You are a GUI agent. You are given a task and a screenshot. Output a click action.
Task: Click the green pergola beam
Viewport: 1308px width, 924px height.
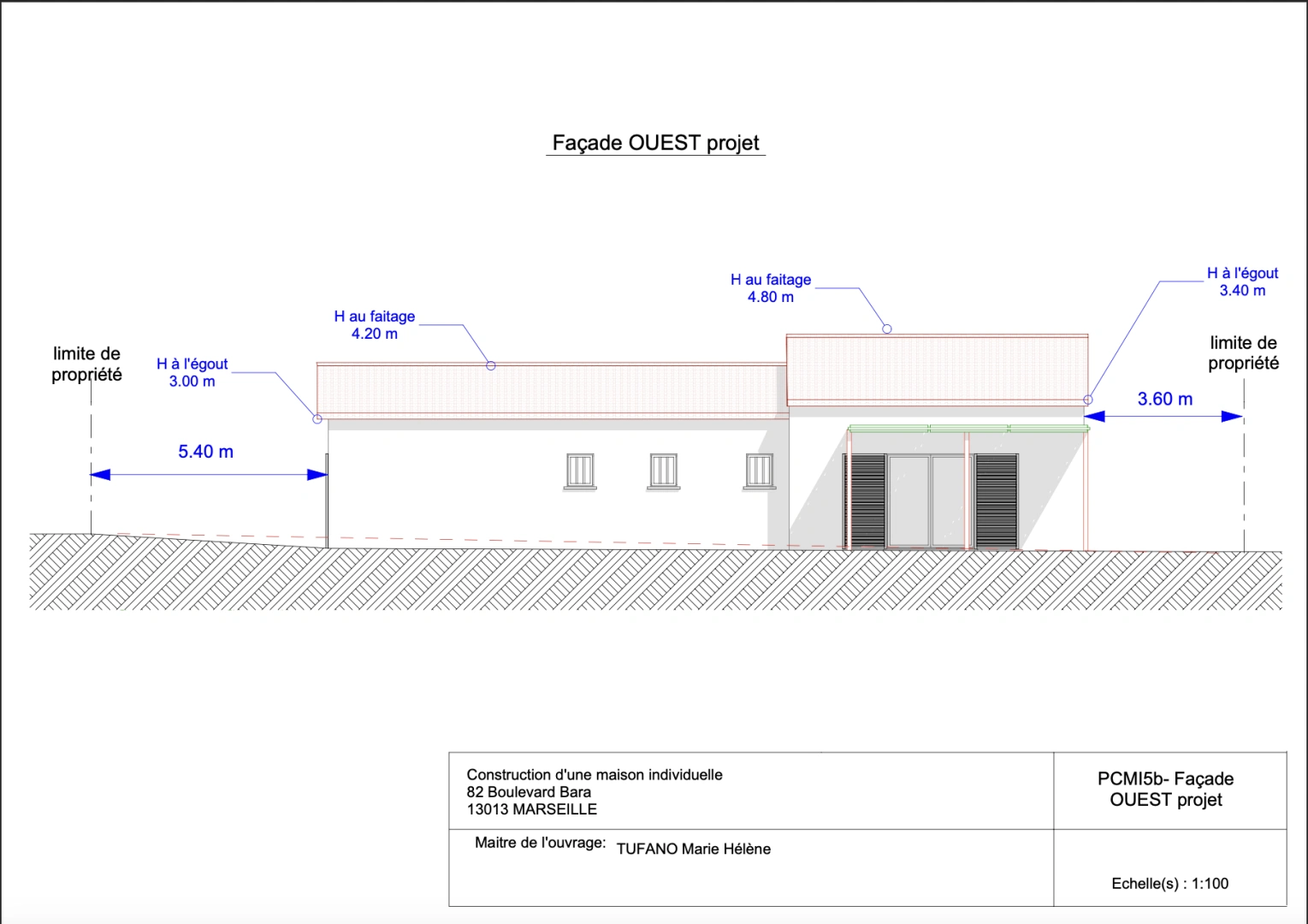point(968,429)
